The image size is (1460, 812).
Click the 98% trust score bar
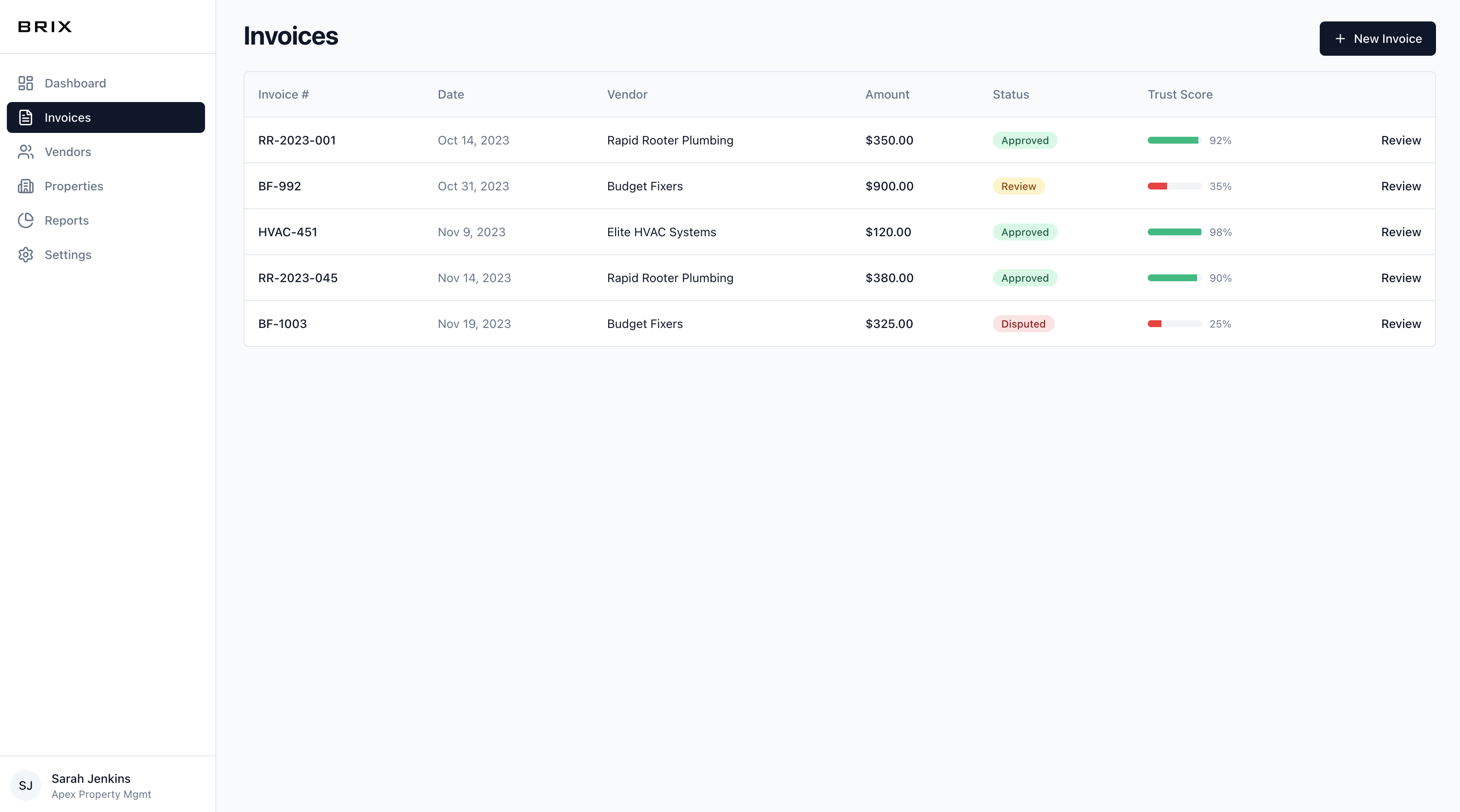1174,232
